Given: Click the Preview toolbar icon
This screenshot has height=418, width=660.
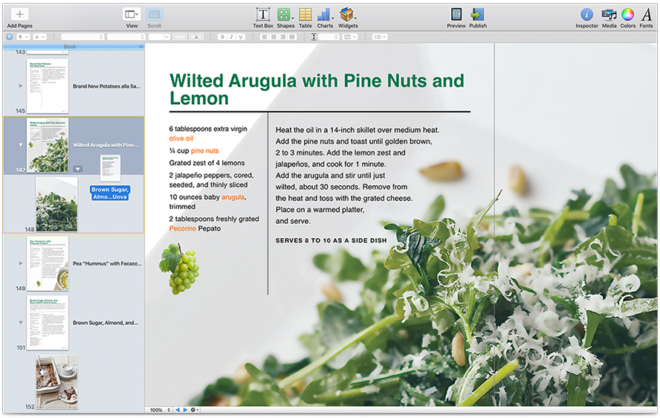Looking at the screenshot, I should click(x=456, y=18).
